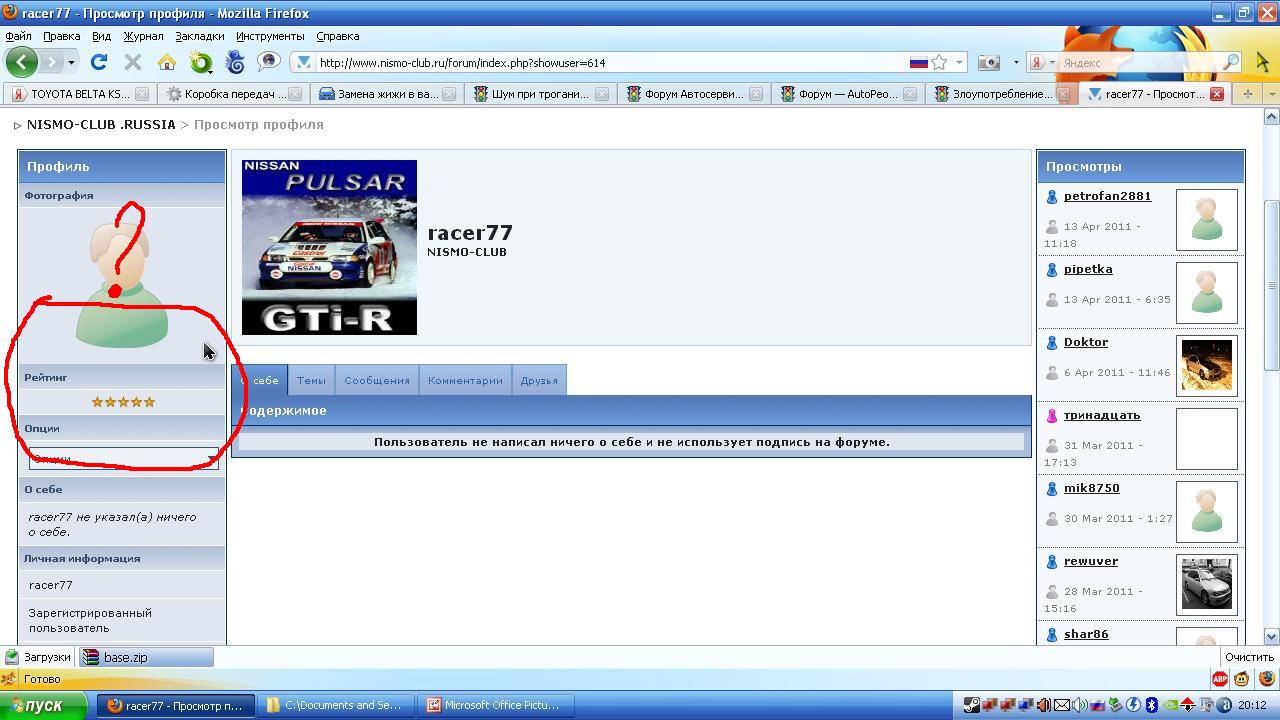The image size is (1280, 720).
Task: Open the Закладки menu
Action: tap(199, 36)
